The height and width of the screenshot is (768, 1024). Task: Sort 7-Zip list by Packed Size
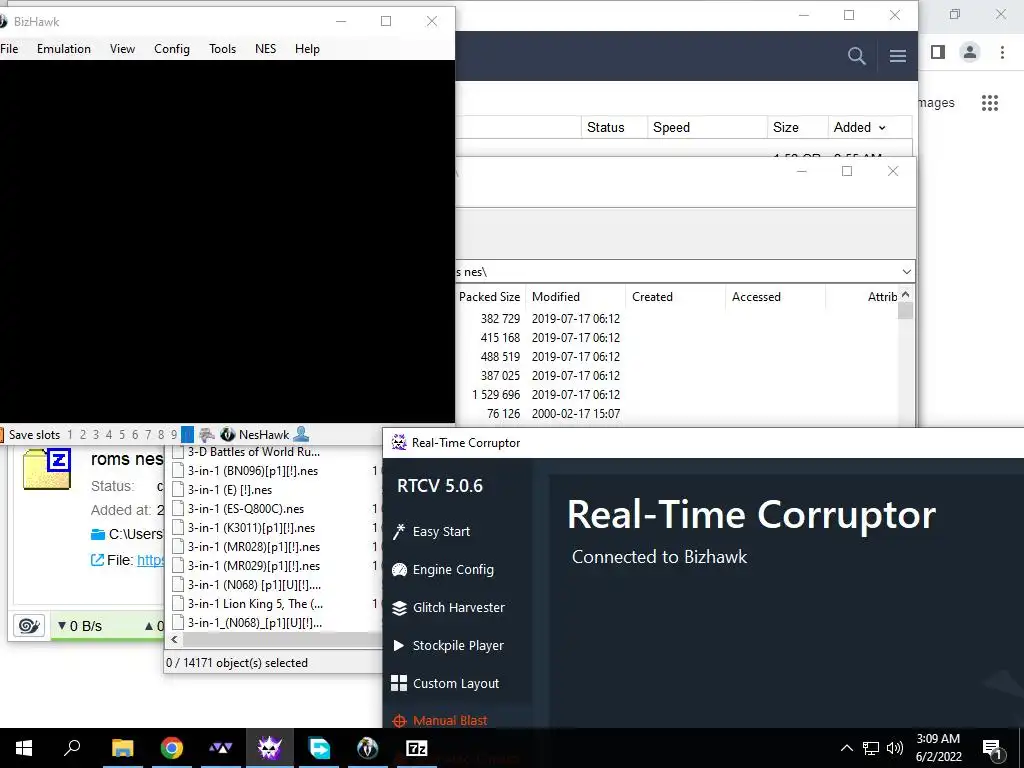pyautogui.click(x=490, y=296)
